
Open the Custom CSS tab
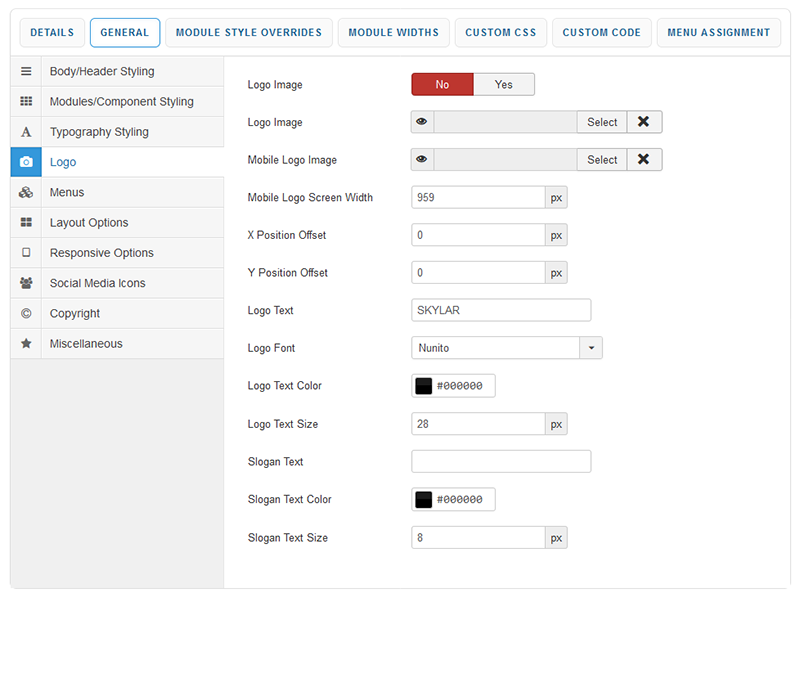pos(502,33)
